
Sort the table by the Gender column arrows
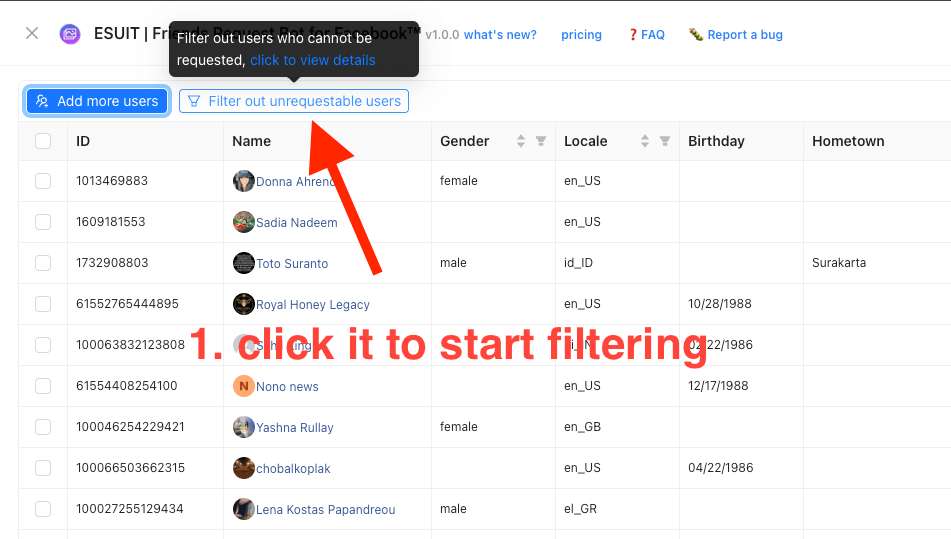[x=521, y=141]
